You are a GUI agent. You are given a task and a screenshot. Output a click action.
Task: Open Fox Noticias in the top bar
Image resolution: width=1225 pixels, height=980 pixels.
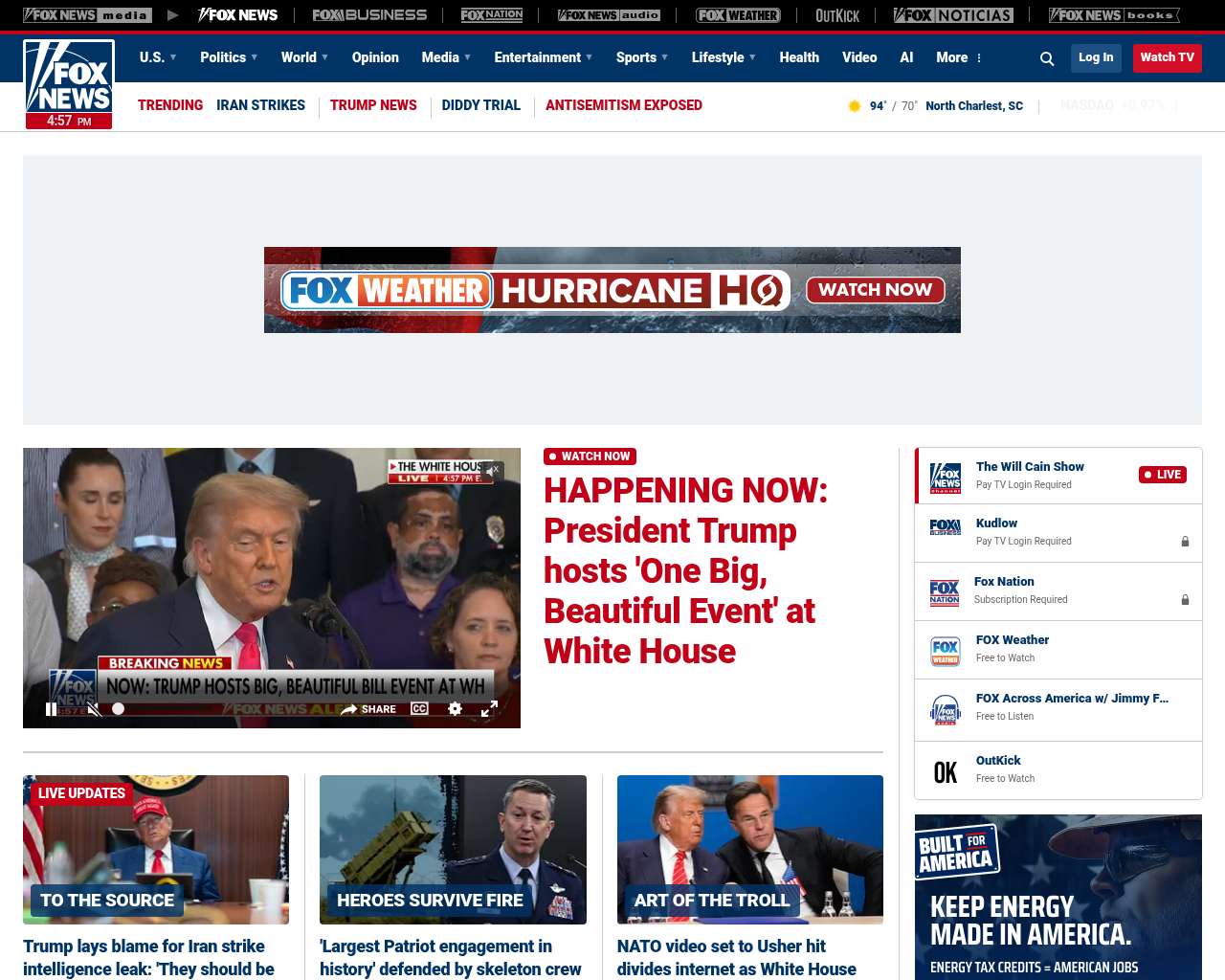pyautogui.click(x=953, y=15)
